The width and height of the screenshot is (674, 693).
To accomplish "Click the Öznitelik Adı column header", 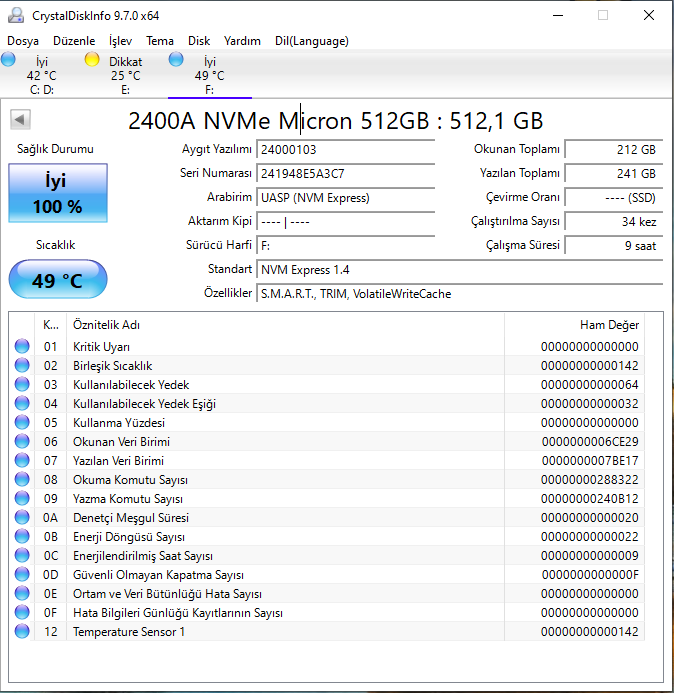I will 285,325.
